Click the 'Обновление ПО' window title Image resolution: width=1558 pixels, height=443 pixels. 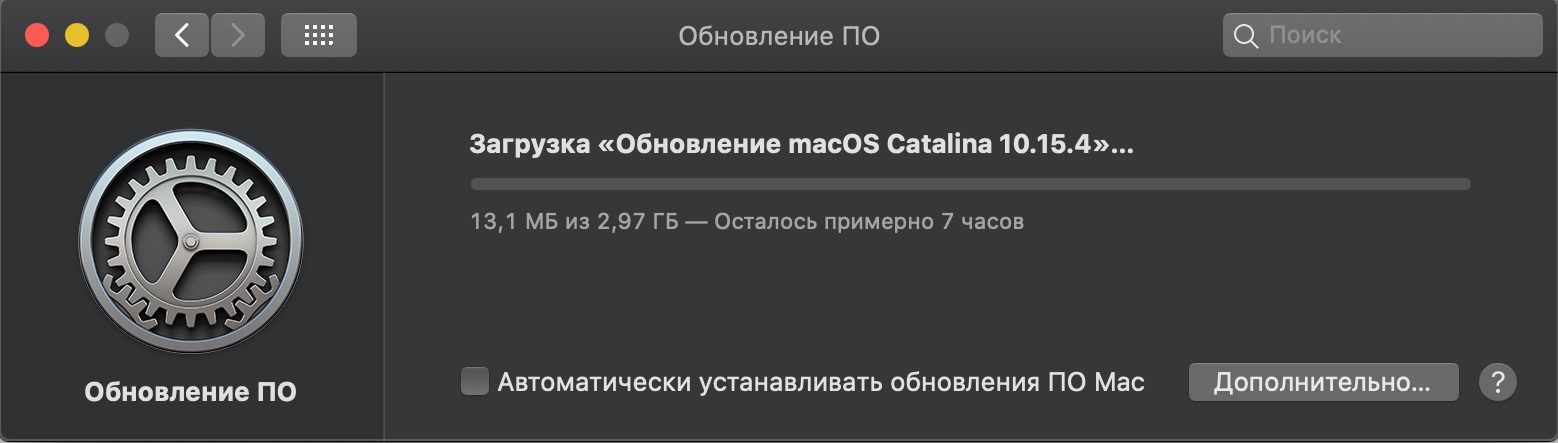pos(779,37)
